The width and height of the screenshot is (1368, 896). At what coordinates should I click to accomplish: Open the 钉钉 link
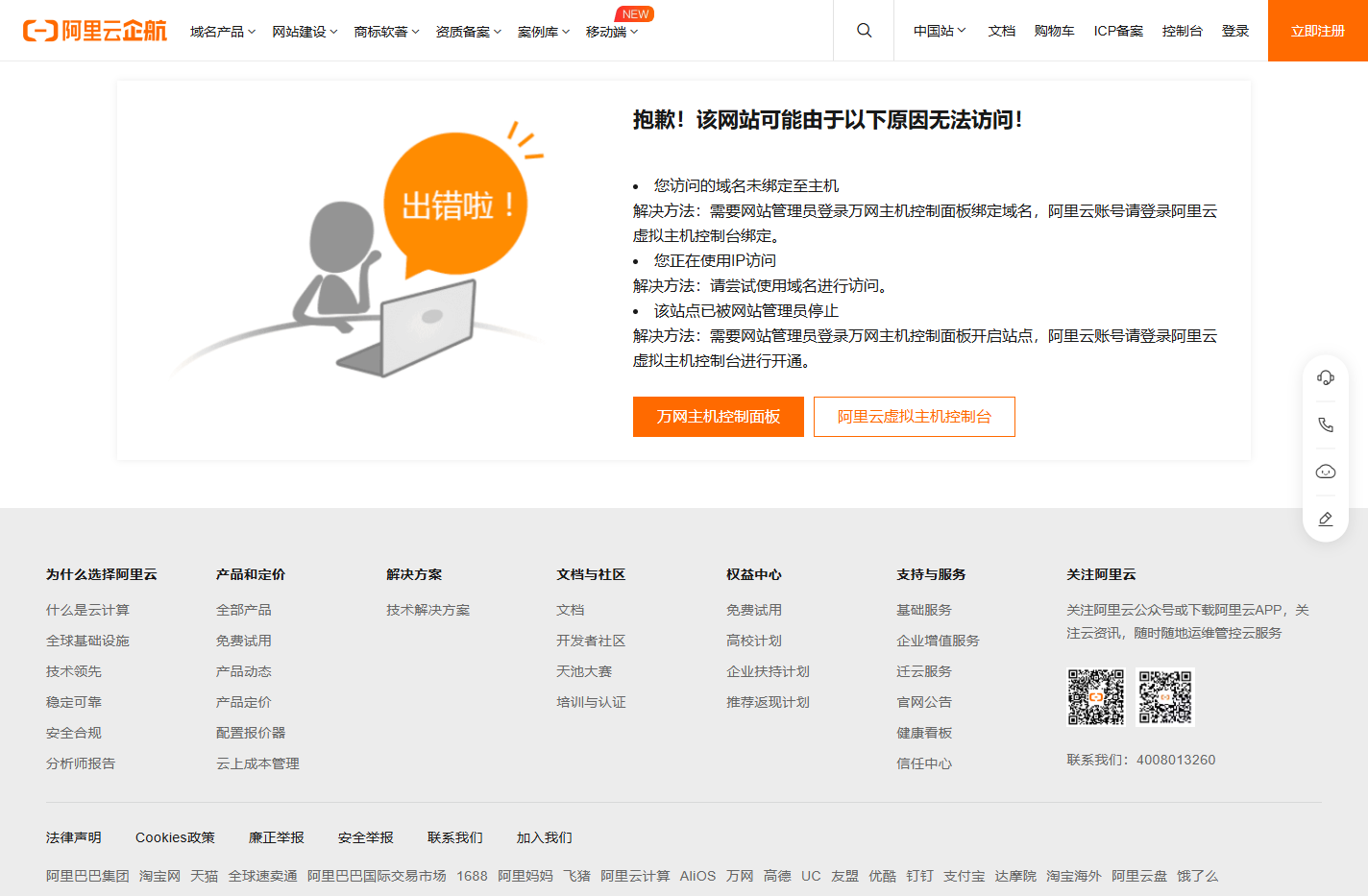click(x=919, y=876)
